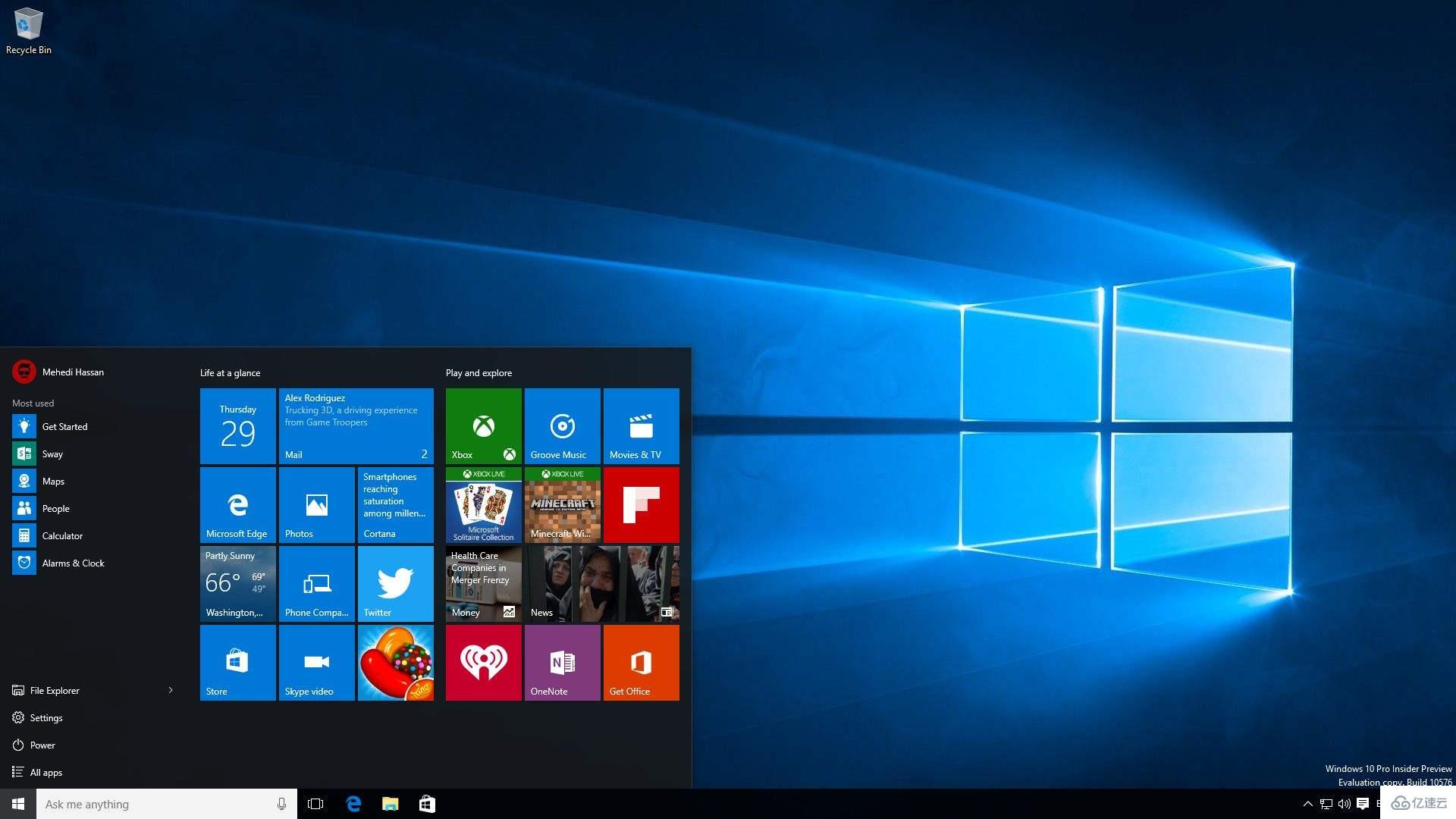Open the Money Health Care tile
The width and height of the screenshot is (1456, 819).
coord(484,584)
